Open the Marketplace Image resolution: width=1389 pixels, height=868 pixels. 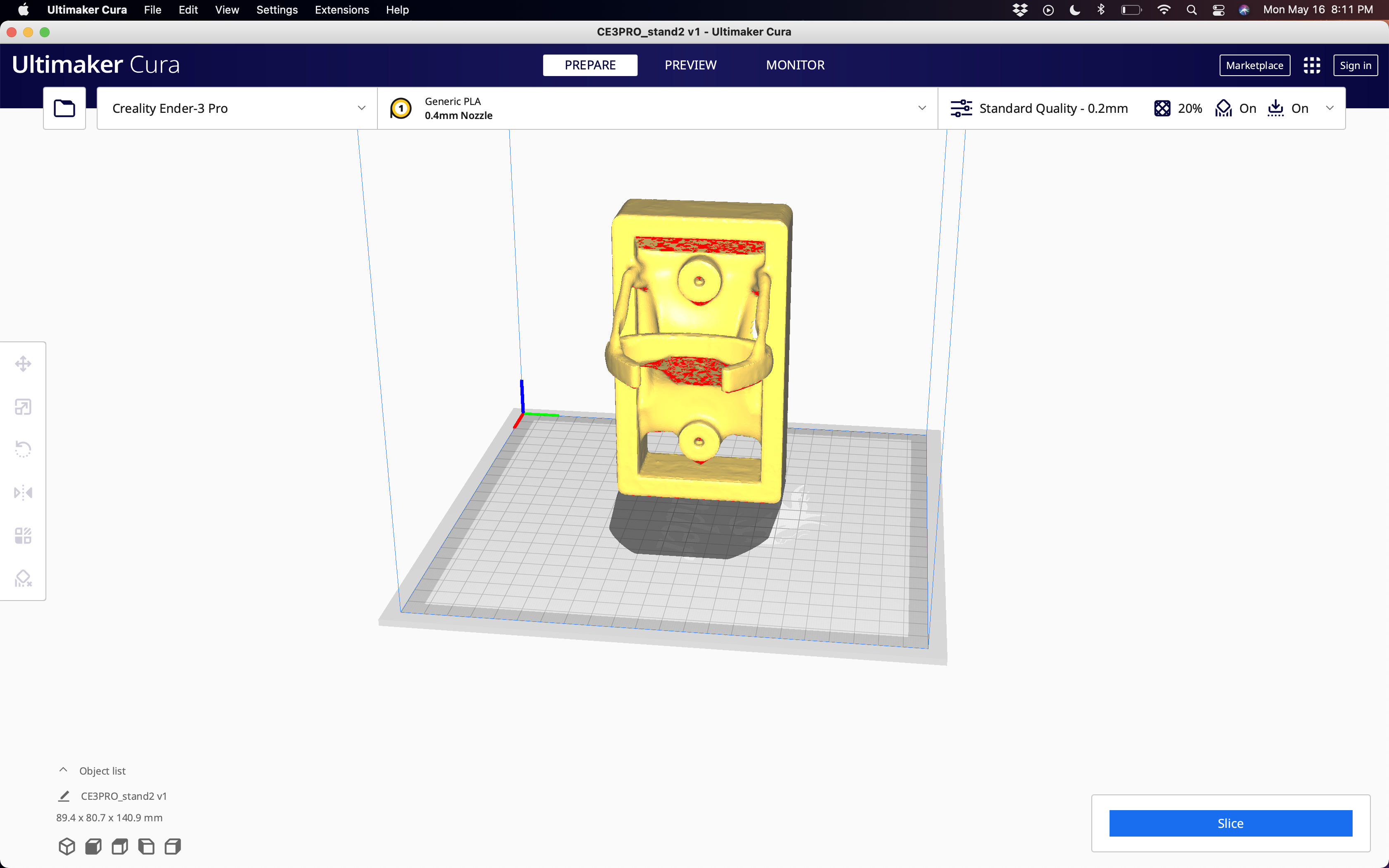point(1255,65)
